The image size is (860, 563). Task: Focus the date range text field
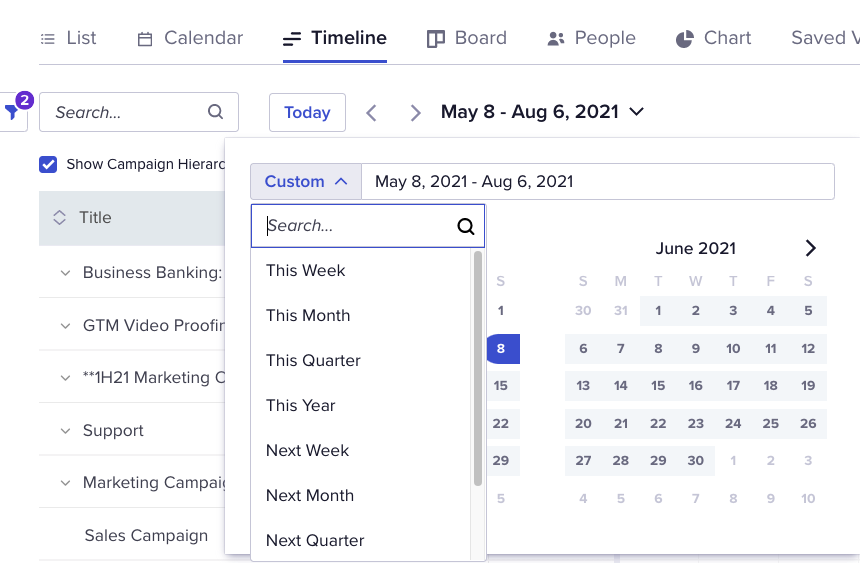pos(598,182)
